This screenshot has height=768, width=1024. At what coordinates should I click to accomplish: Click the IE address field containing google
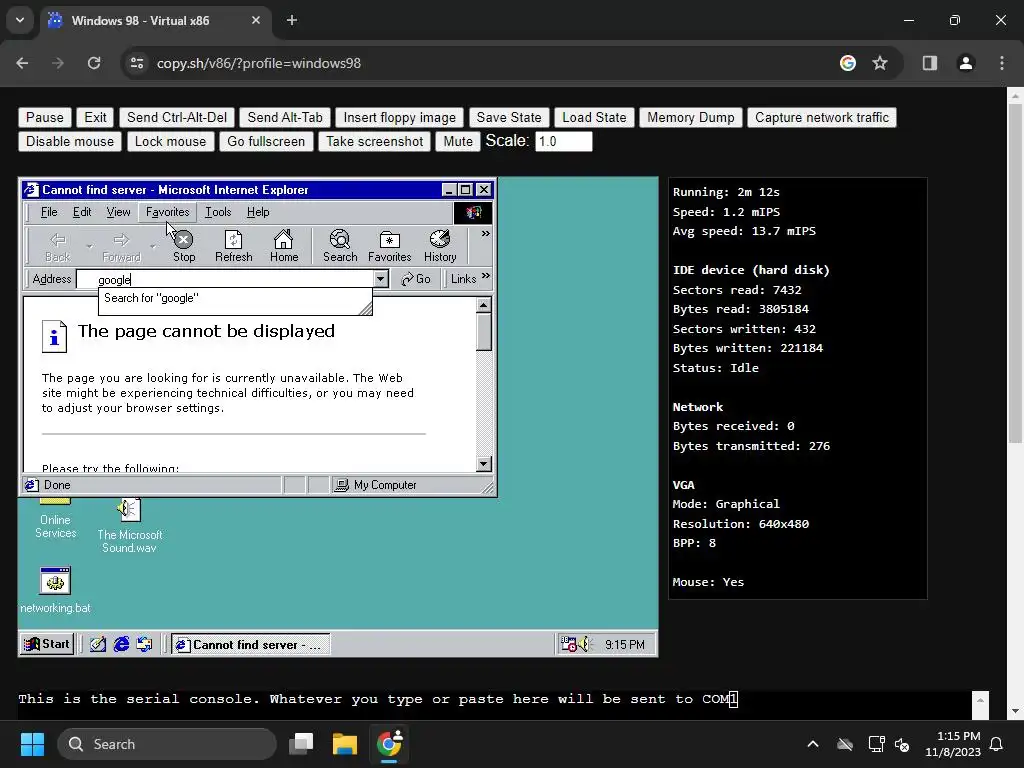[225, 280]
